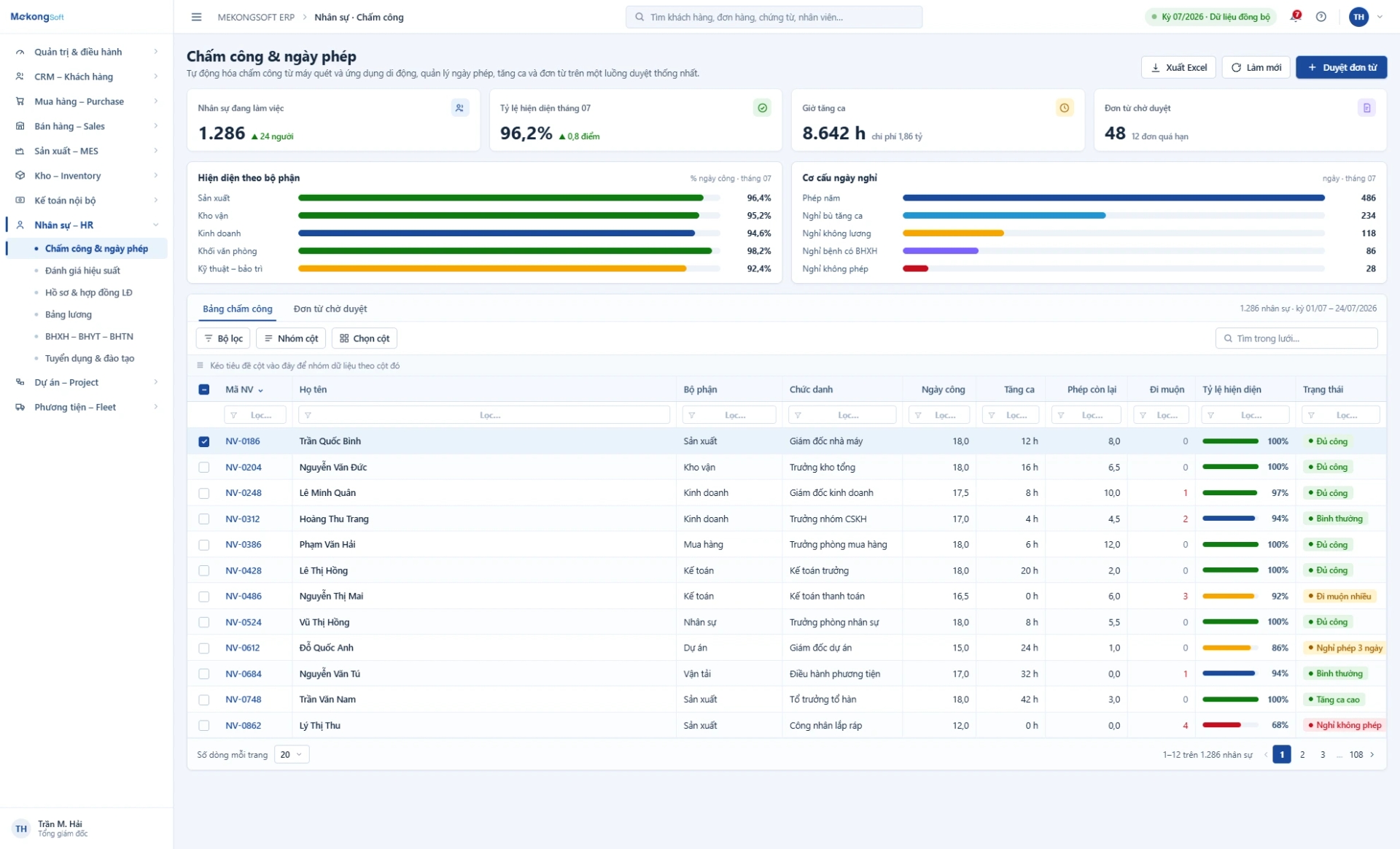Click the Nhân sự – HR person icon
The height and width of the screenshot is (849, 1400).
pos(20,225)
